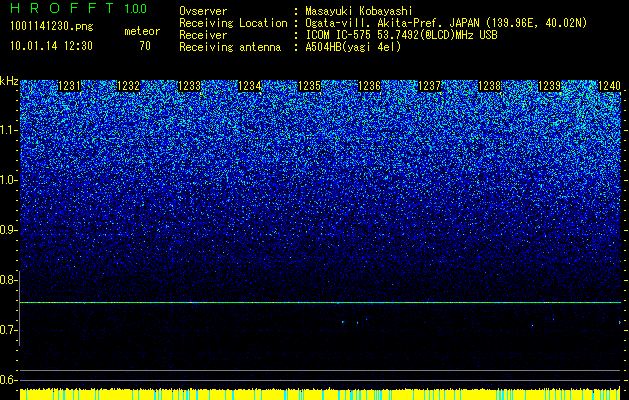This screenshot has height=400, width=629.
Task: Click the ICOM IC-575 53.7492 MHz USB receiver value
Action: (401, 35)
